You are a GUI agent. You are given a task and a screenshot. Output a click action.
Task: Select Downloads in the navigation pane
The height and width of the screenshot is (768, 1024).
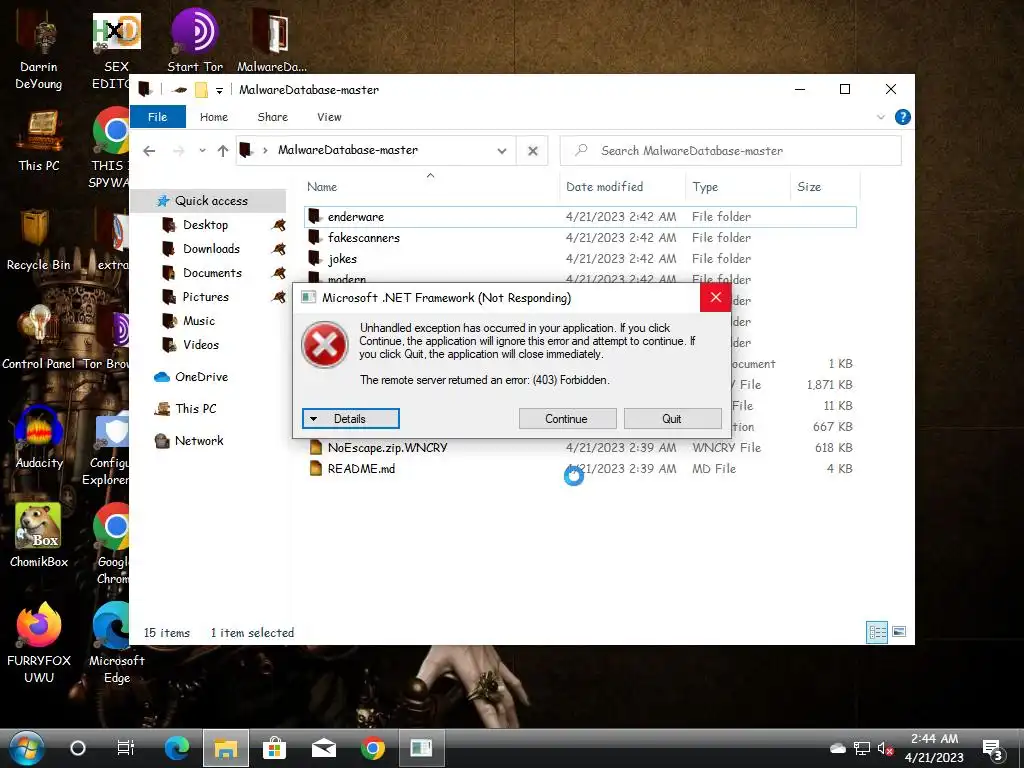click(x=211, y=249)
